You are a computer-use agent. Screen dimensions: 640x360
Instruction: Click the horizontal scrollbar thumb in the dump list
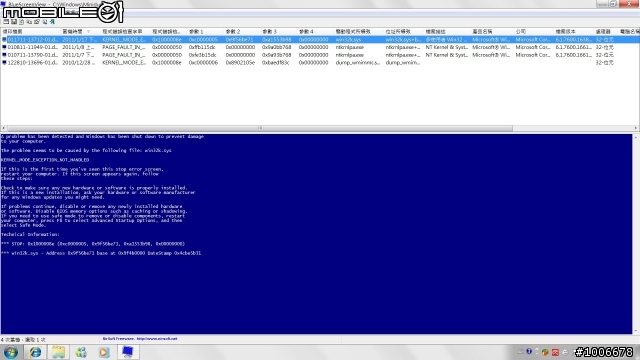pyautogui.click(x=260, y=128)
